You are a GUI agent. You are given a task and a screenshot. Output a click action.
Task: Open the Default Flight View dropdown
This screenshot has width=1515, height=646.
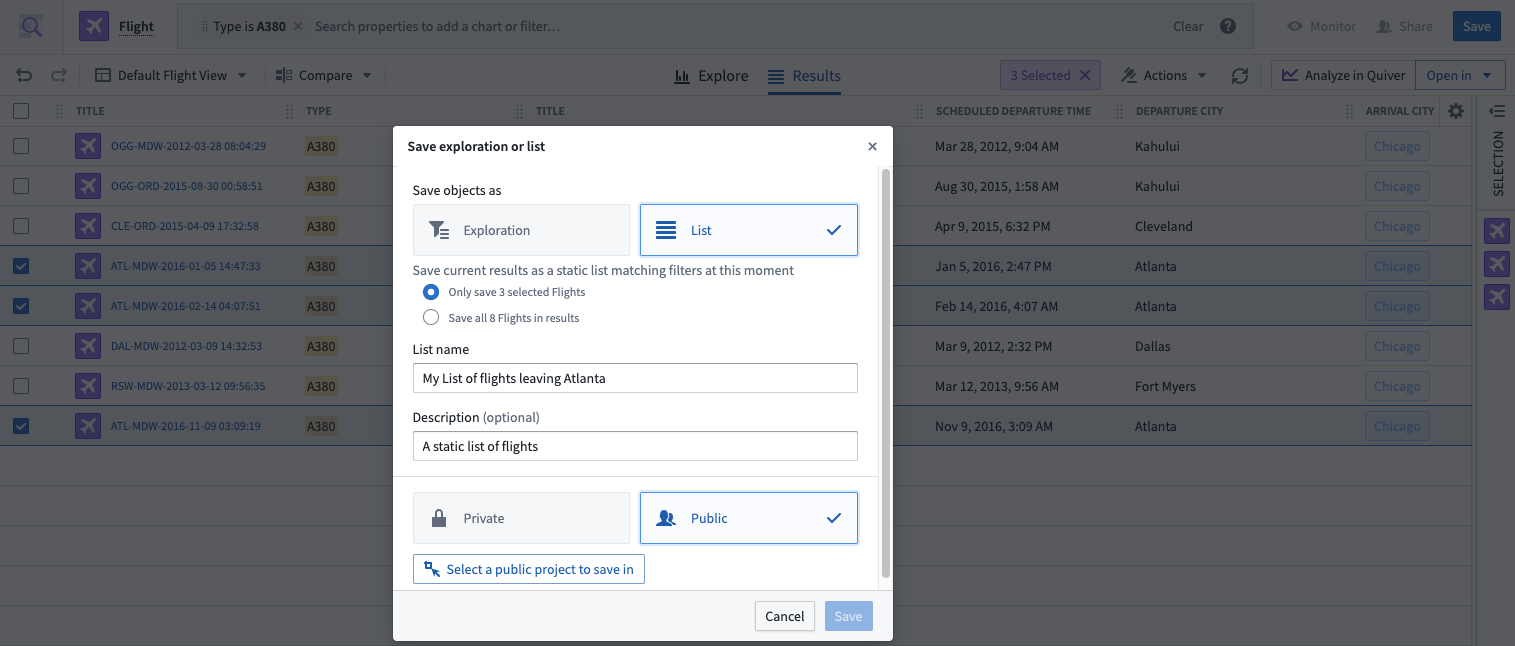click(x=171, y=75)
